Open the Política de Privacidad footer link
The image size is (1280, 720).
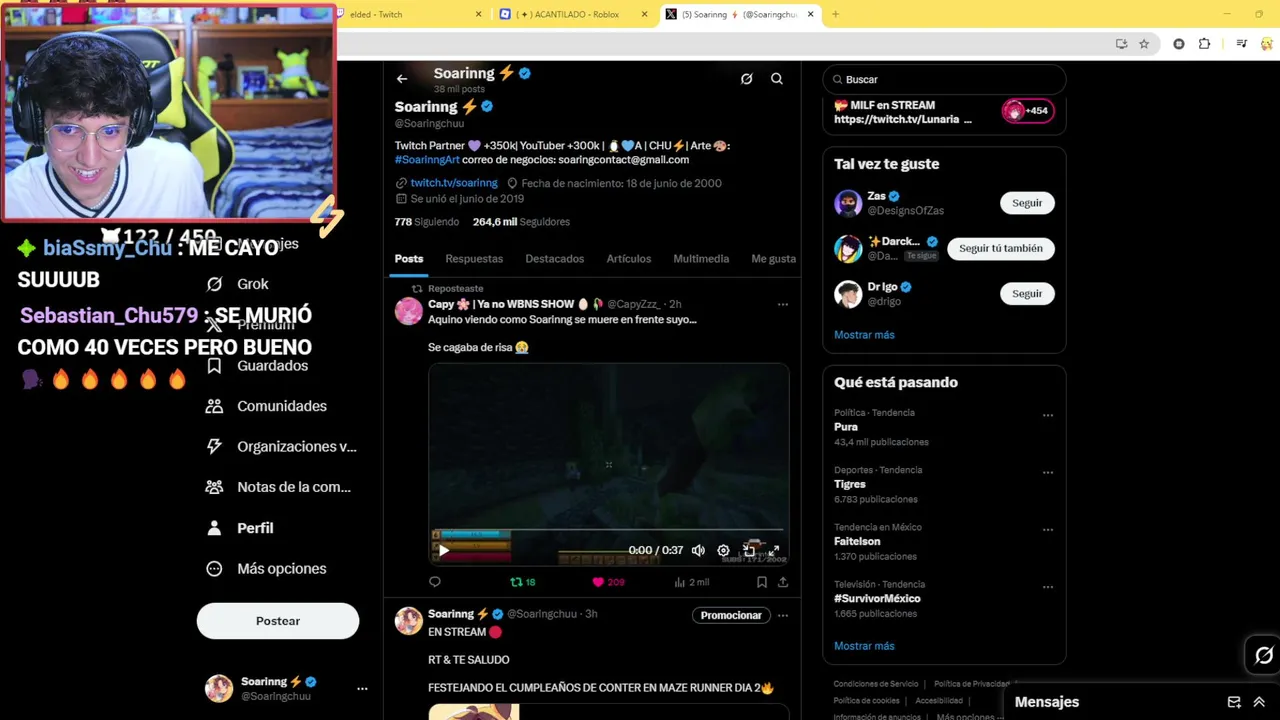click(x=972, y=684)
